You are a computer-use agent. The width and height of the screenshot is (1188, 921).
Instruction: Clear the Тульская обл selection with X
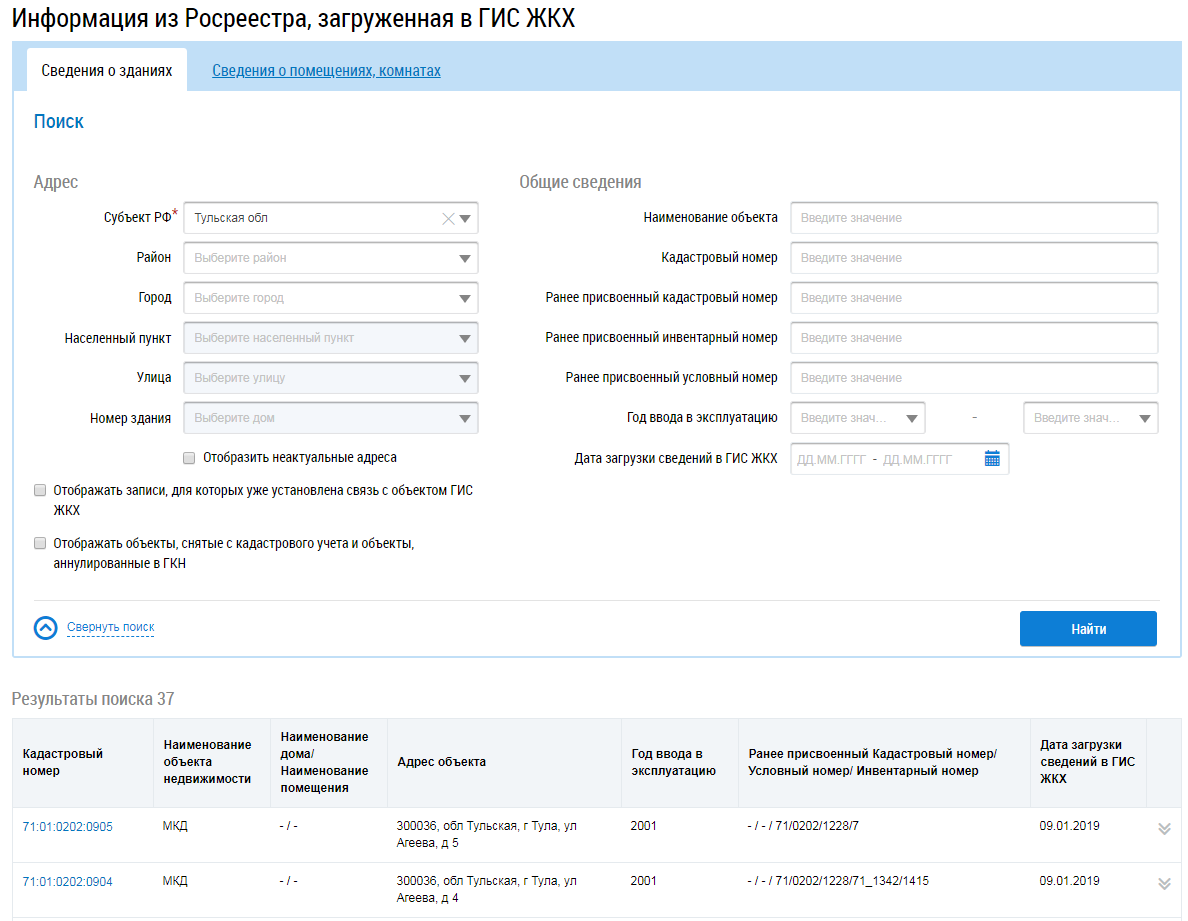coord(448,218)
